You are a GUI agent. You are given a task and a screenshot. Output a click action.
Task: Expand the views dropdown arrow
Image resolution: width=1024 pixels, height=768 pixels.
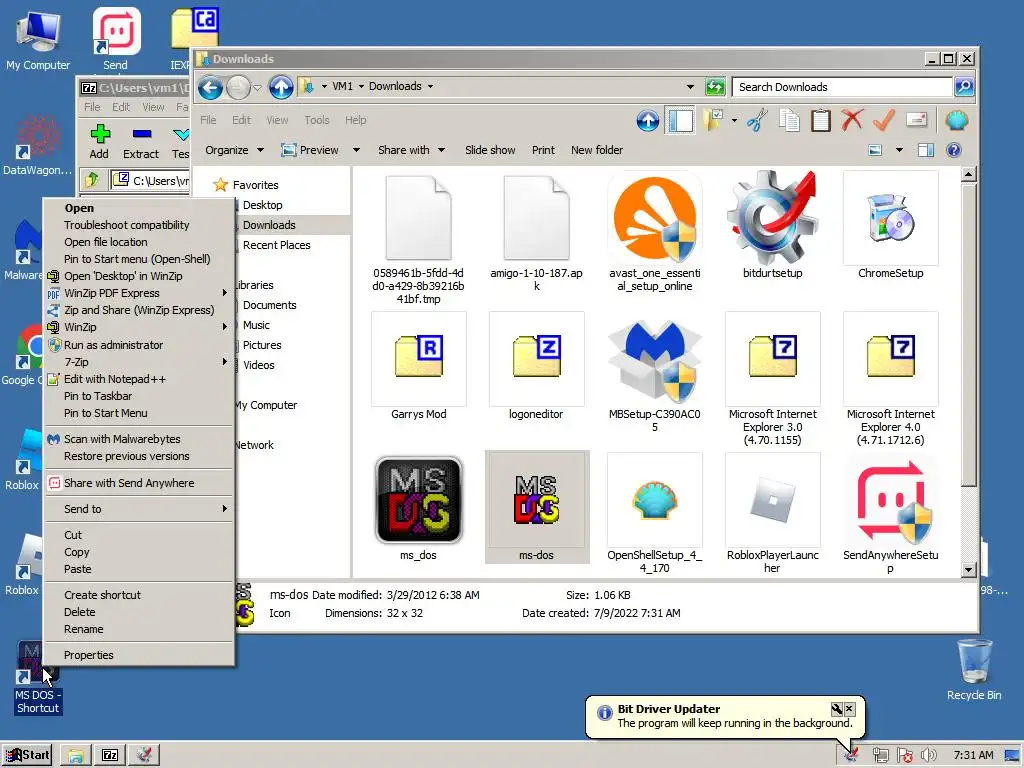(899, 150)
